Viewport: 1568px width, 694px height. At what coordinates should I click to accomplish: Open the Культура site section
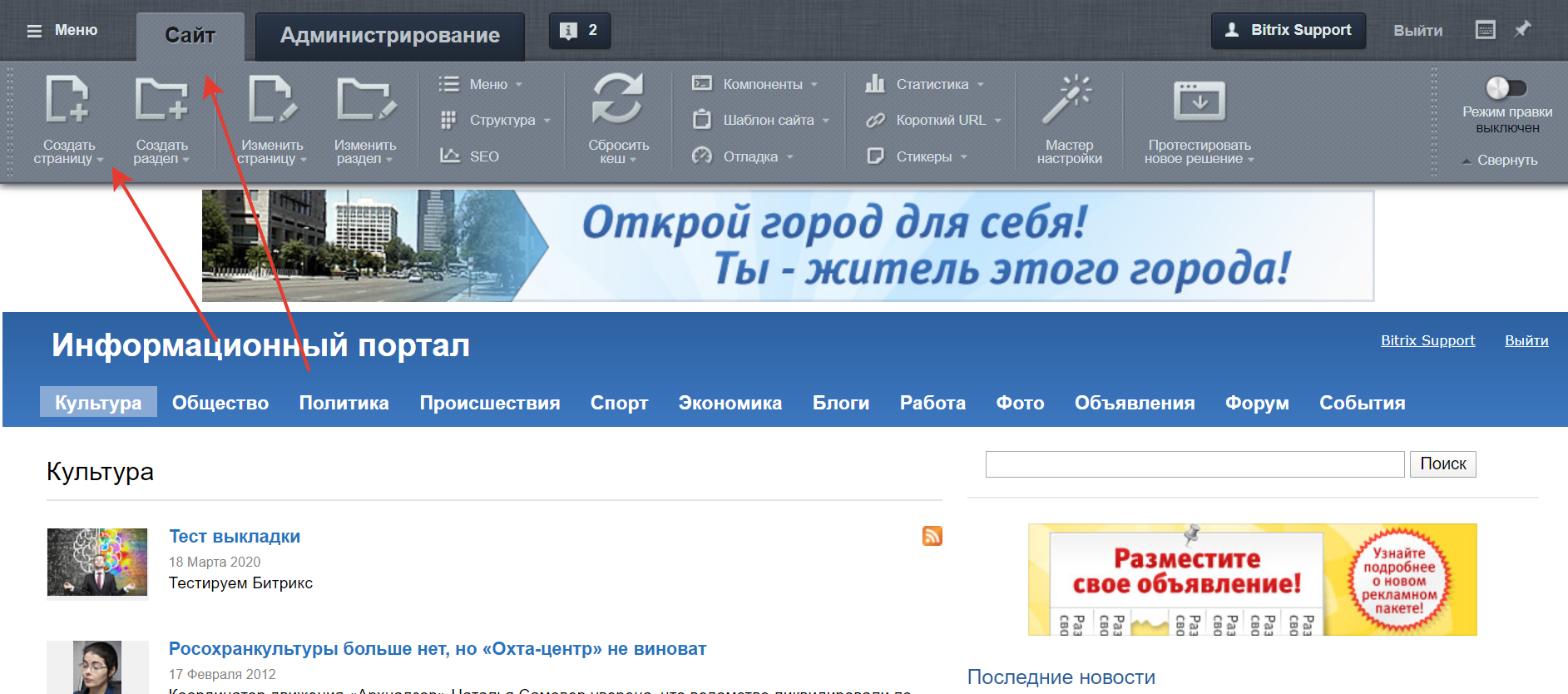[98, 402]
